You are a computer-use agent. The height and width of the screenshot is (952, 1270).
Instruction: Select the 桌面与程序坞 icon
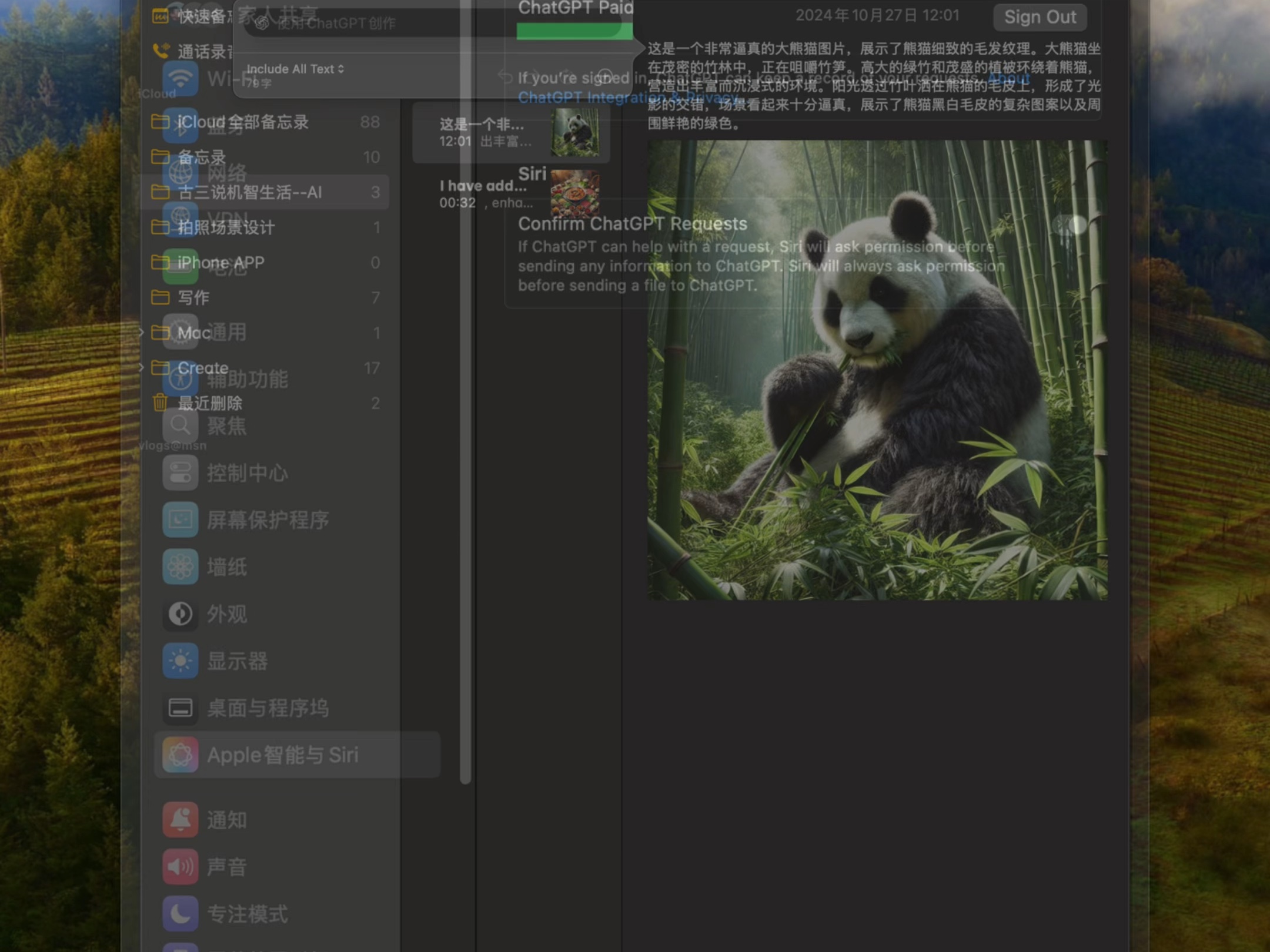click(x=181, y=708)
